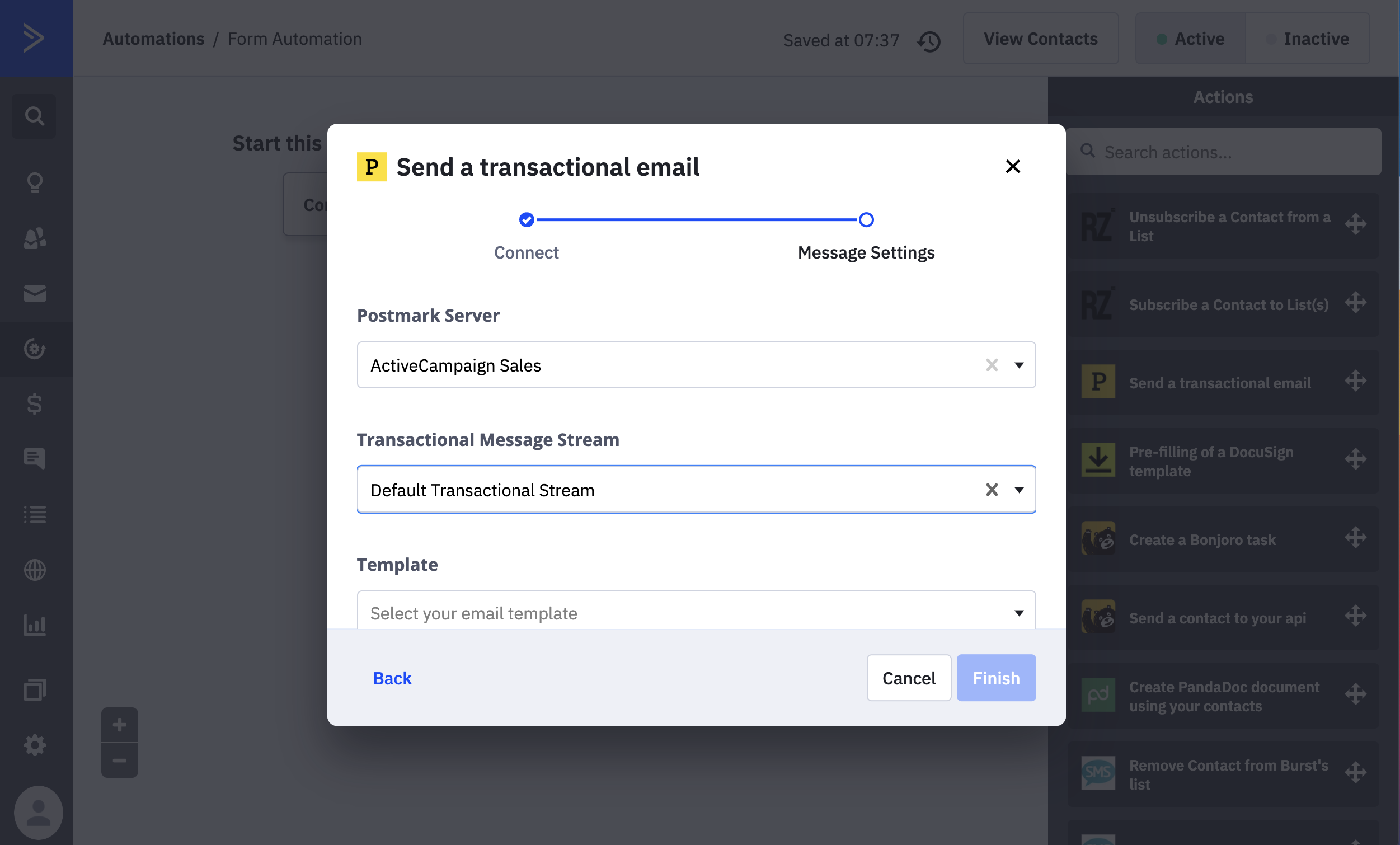Viewport: 1400px width, 845px height.
Task: Click drag handle for Subscribe a Contact to List(s)
Action: 1356,302
